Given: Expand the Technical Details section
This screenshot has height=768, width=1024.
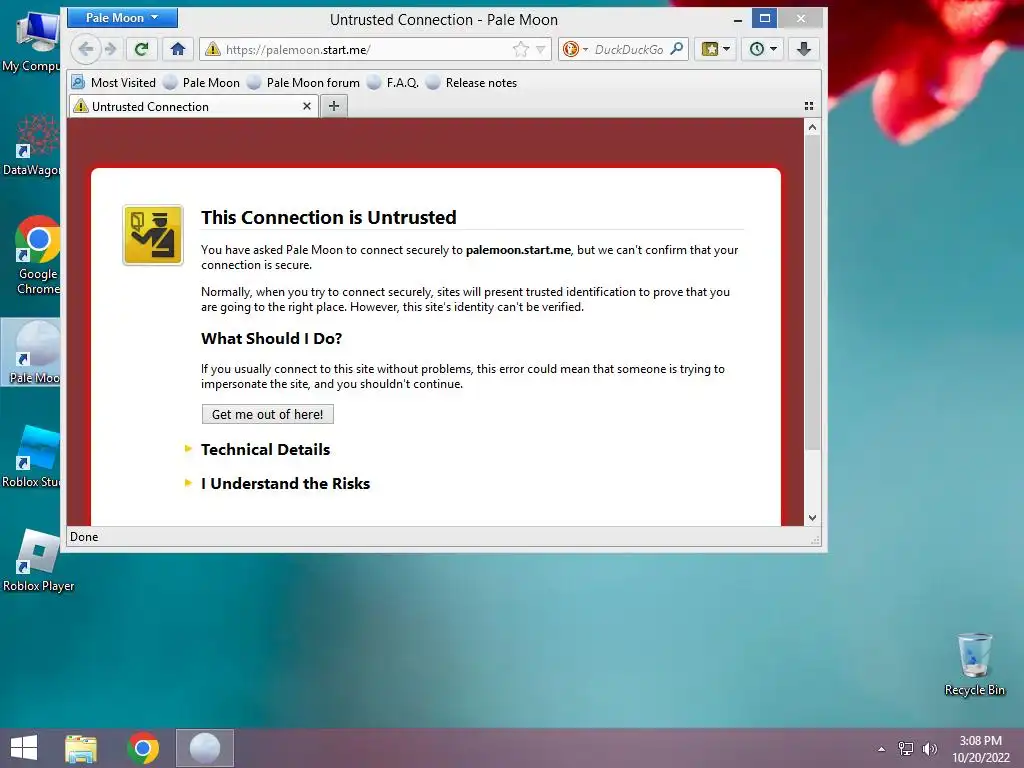Looking at the screenshot, I should (265, 449).
